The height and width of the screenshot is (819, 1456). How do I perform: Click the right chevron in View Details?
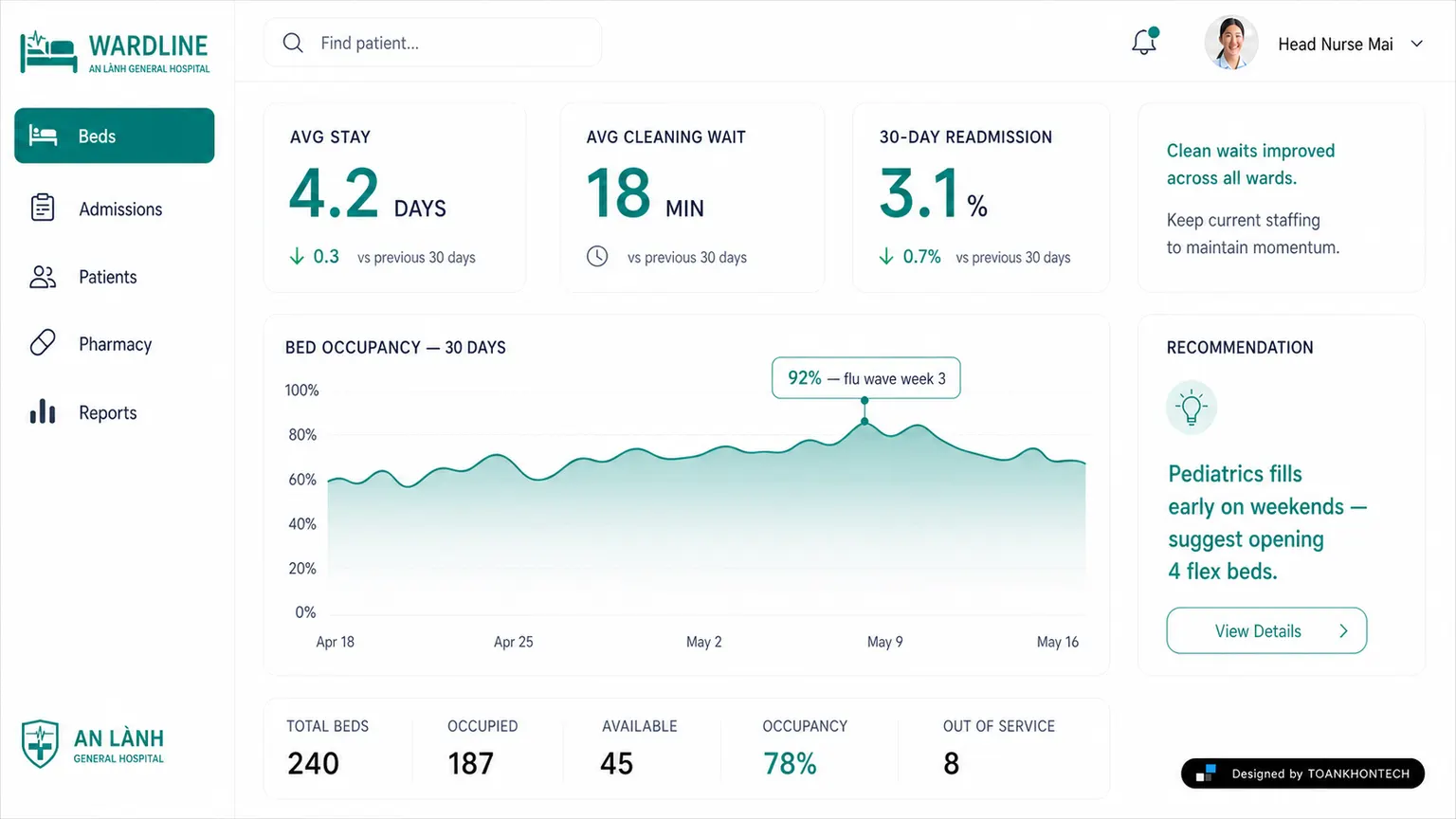pos(1343,630)
